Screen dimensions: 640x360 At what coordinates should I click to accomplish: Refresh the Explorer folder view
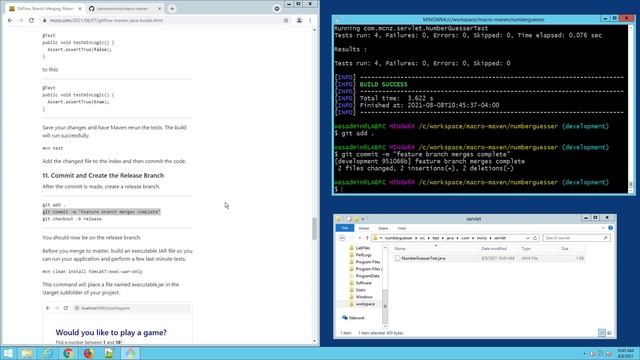pos(535,238)
